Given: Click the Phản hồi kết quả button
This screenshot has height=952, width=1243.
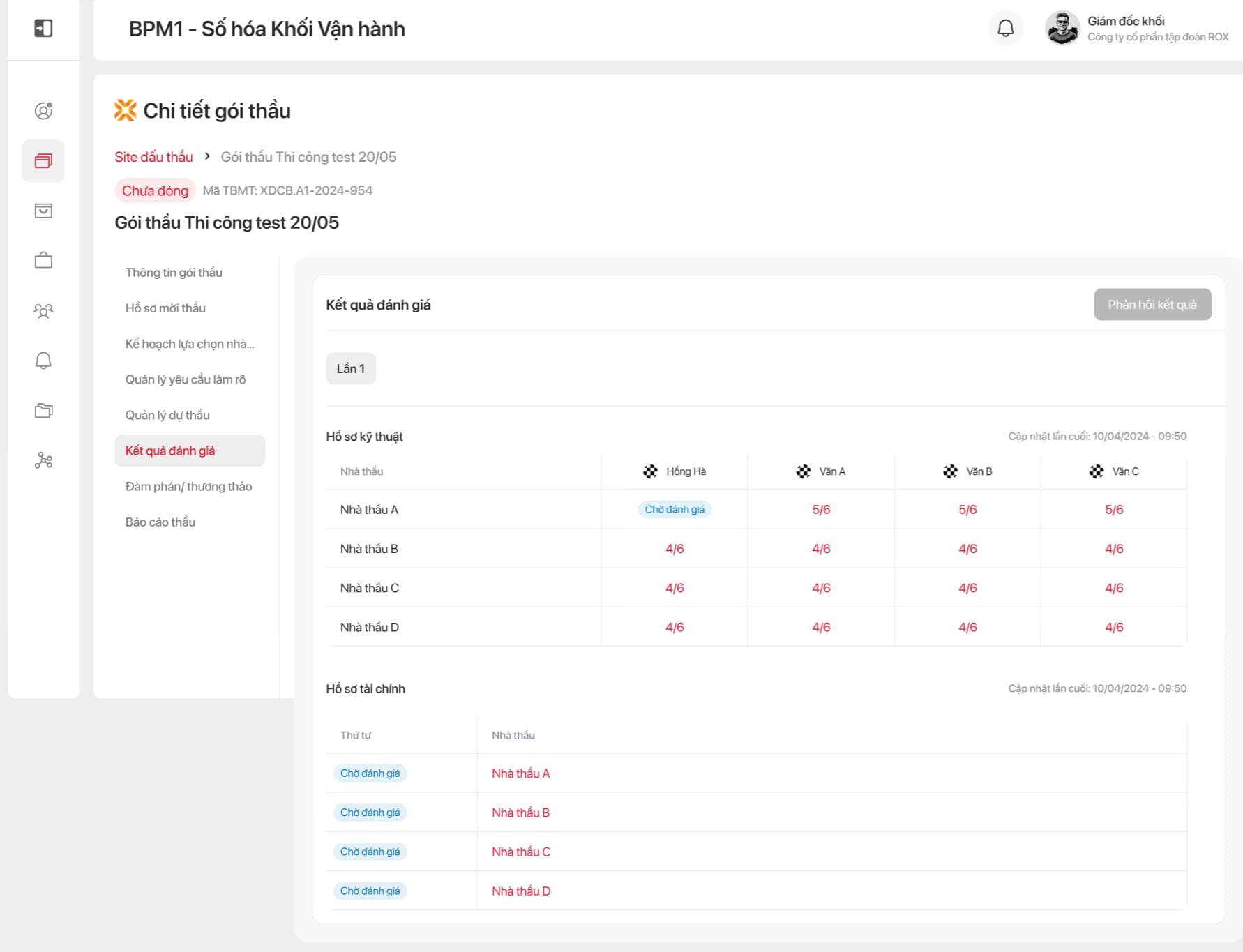Looking at the screenshot, I should point(1152,305).
